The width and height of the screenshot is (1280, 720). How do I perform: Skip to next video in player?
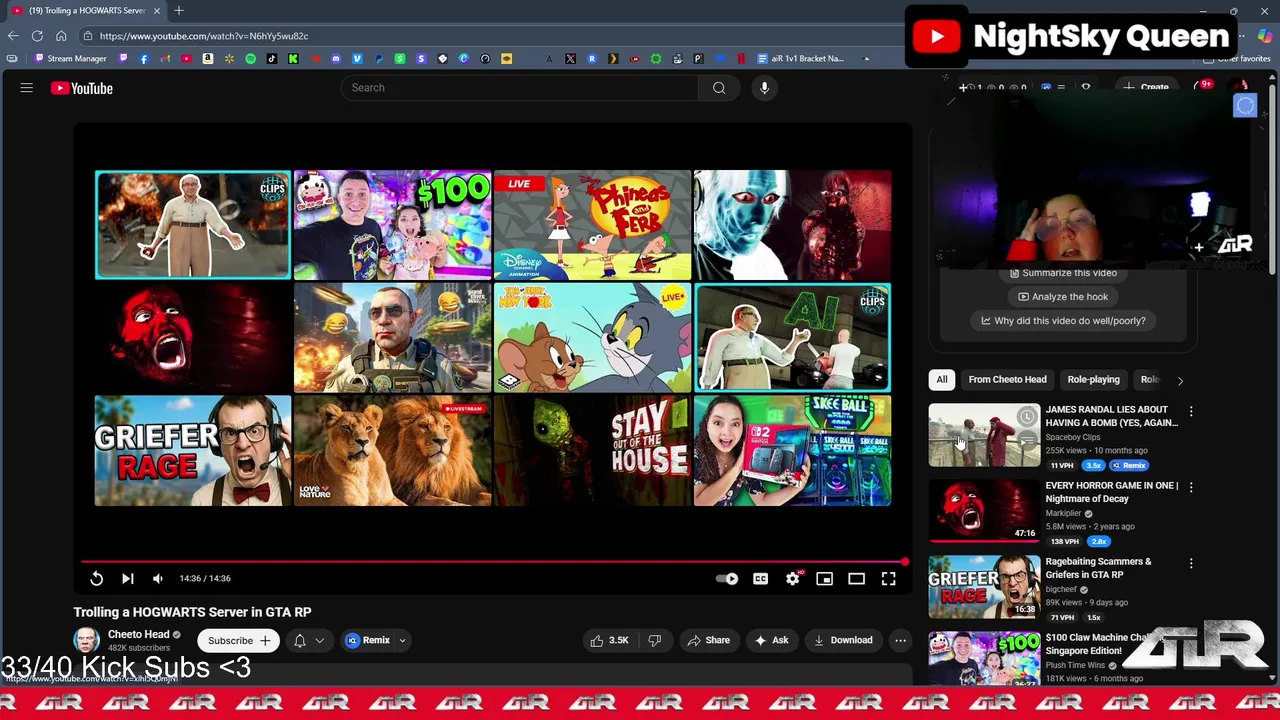pyautogui.click(x=127, y=578)
